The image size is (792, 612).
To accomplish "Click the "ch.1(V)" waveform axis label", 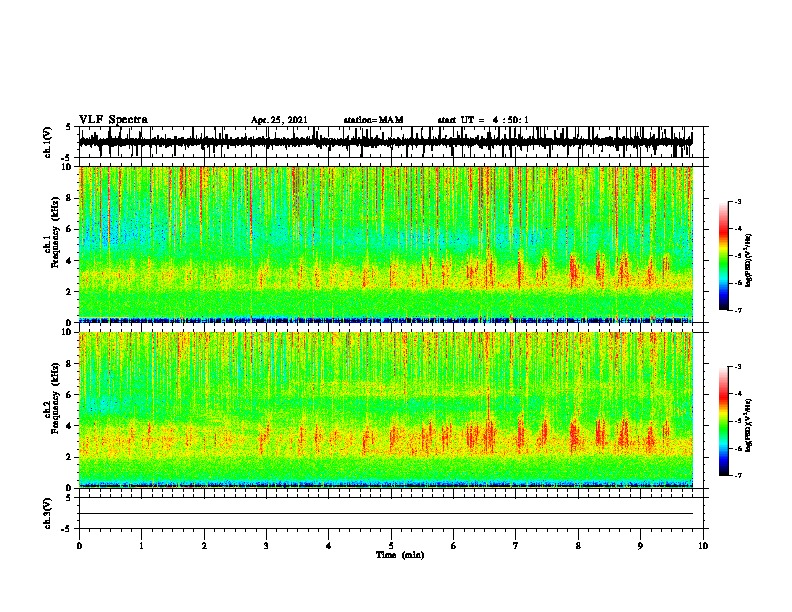I will click(47, 142).
